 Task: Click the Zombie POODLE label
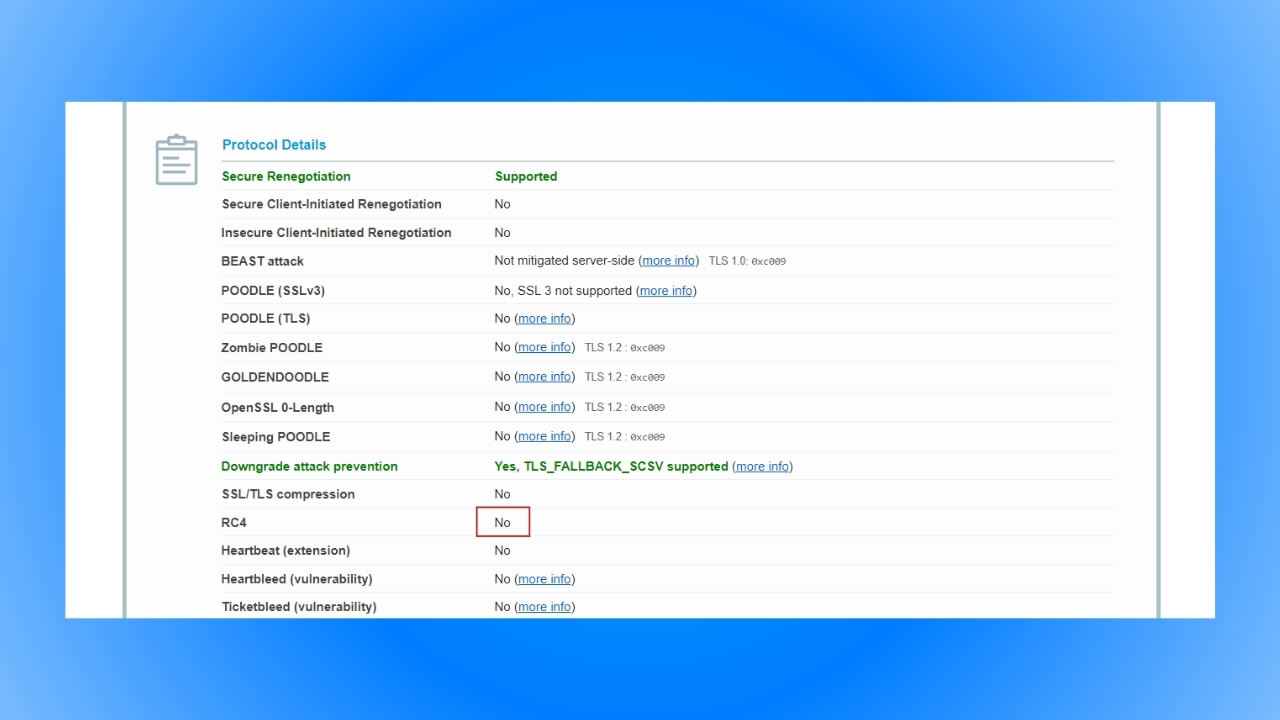[272, 348]
